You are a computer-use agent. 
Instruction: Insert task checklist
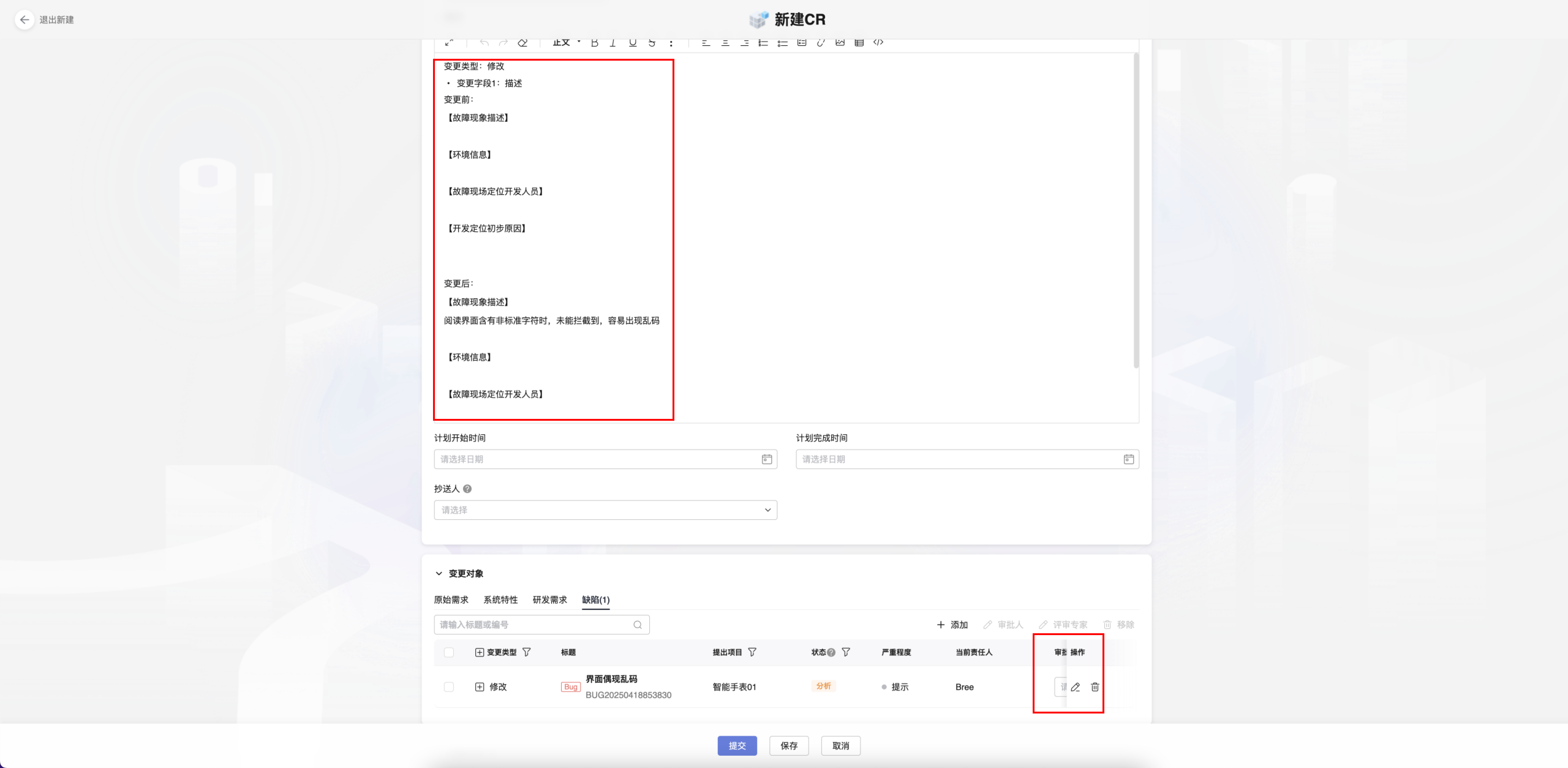[802, 43]
